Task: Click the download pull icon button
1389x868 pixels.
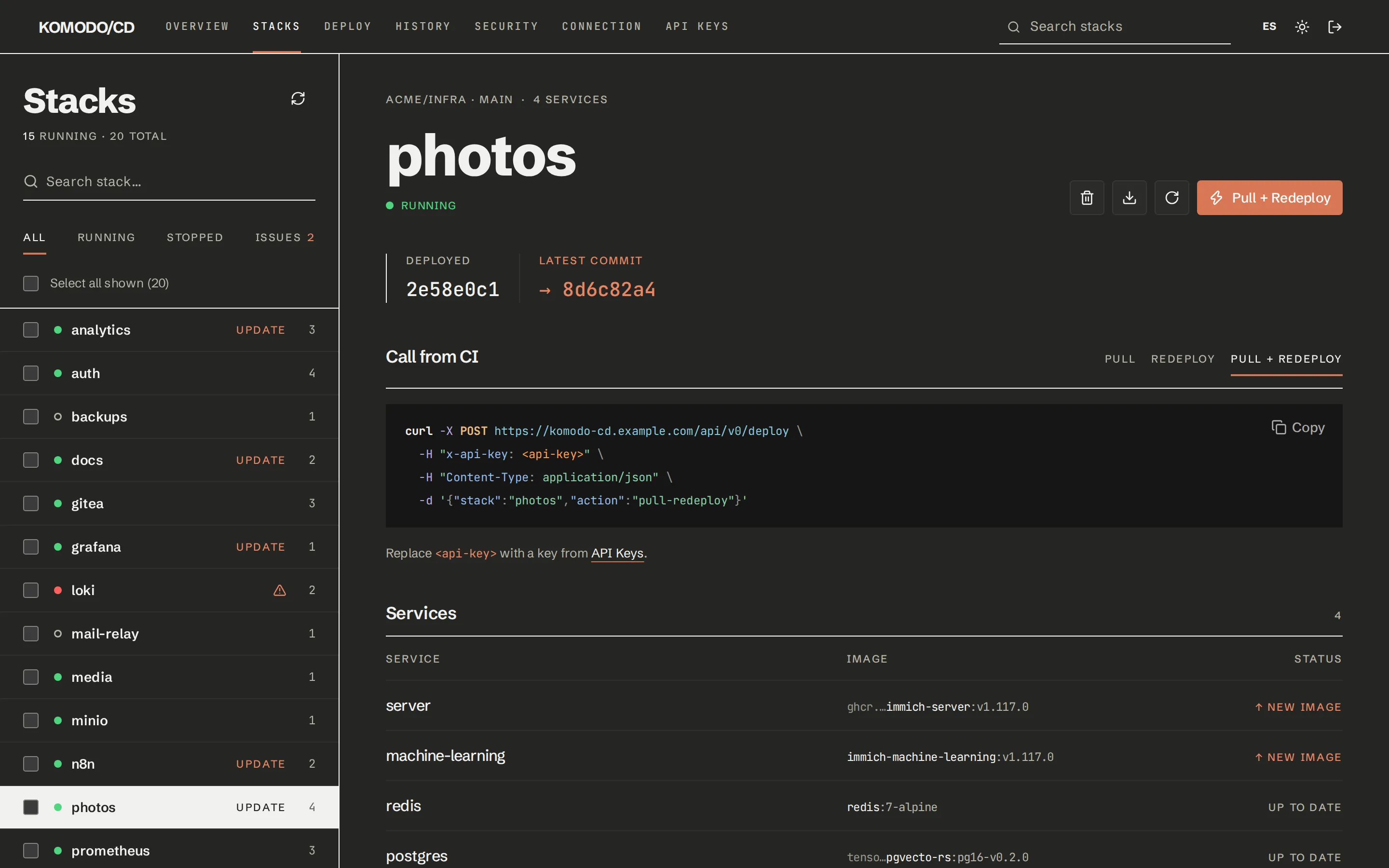Action: 1129,198
